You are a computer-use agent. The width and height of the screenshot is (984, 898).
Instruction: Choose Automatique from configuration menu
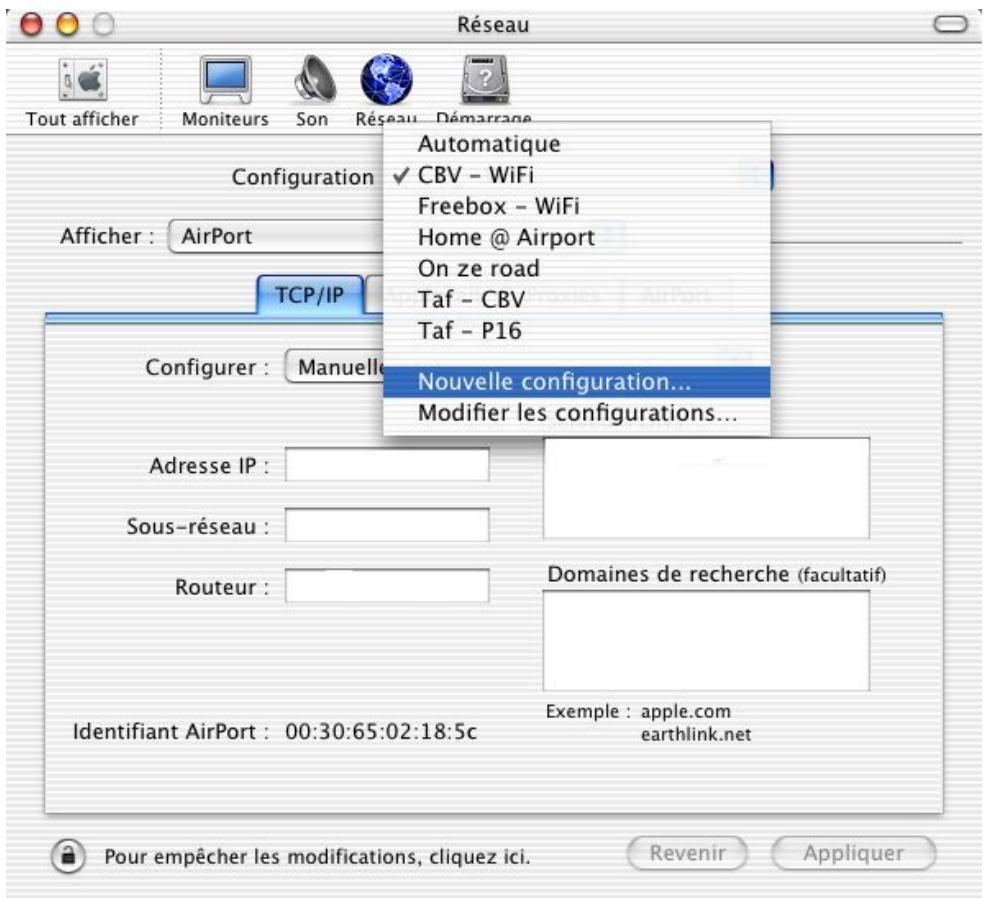(576, 144)
